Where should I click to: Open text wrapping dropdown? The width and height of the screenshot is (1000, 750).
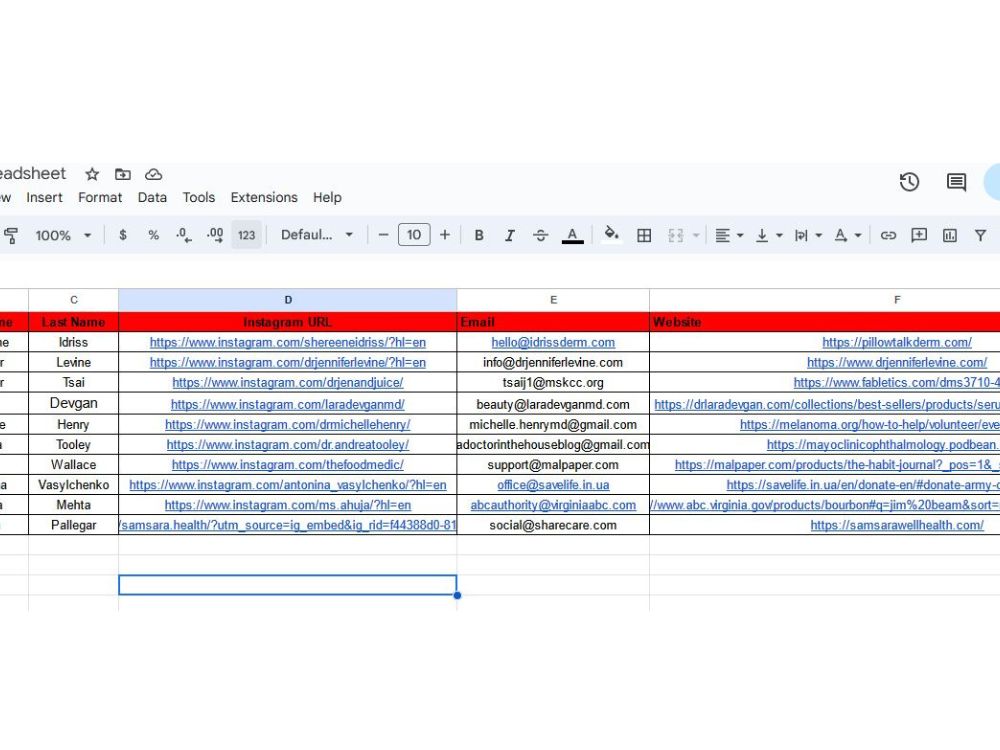click(808, 235)
